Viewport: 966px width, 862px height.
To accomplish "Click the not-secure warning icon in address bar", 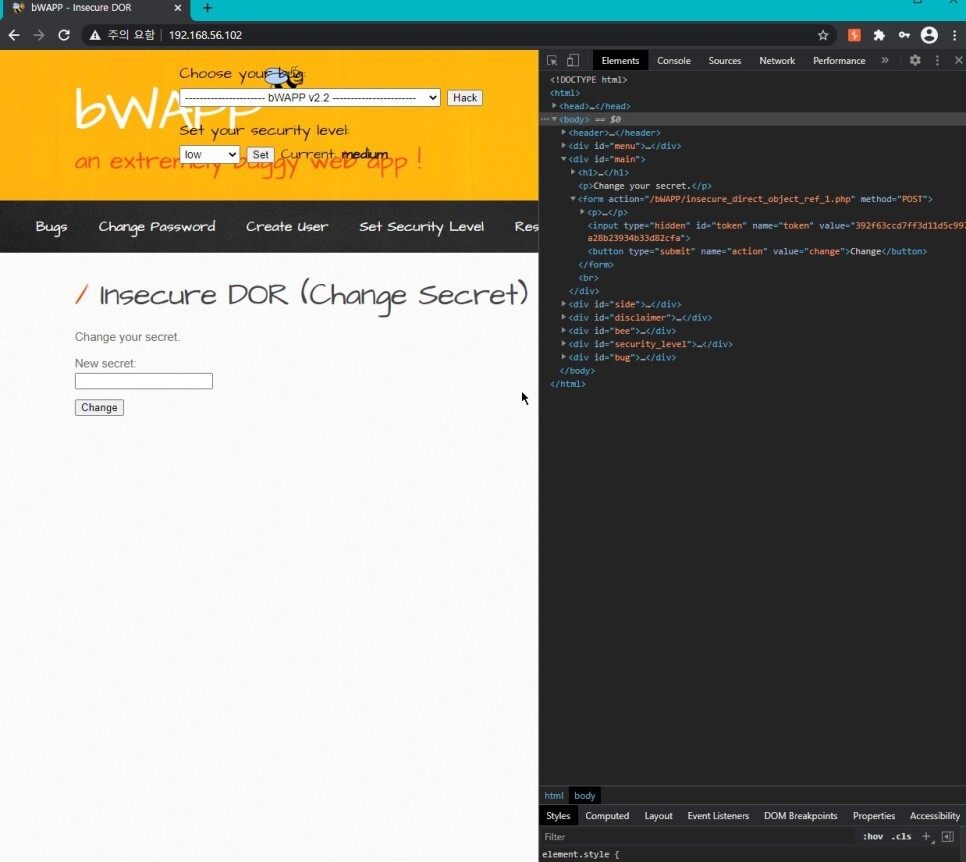I will (95, 35).
